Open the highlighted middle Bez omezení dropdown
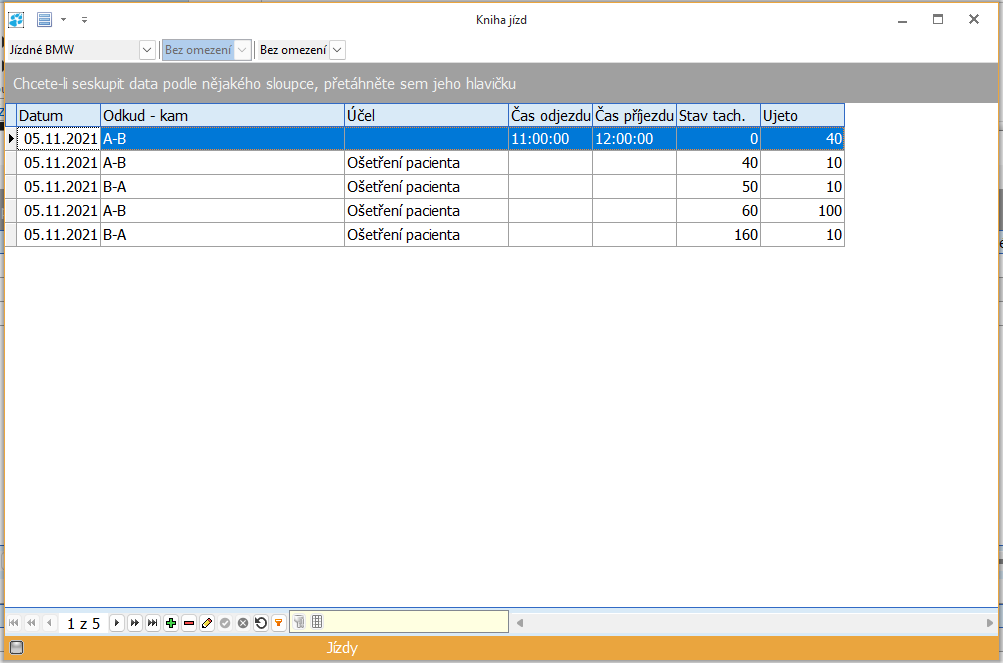The width and height of the screenshot is (1003, 663). coord(242,50)
